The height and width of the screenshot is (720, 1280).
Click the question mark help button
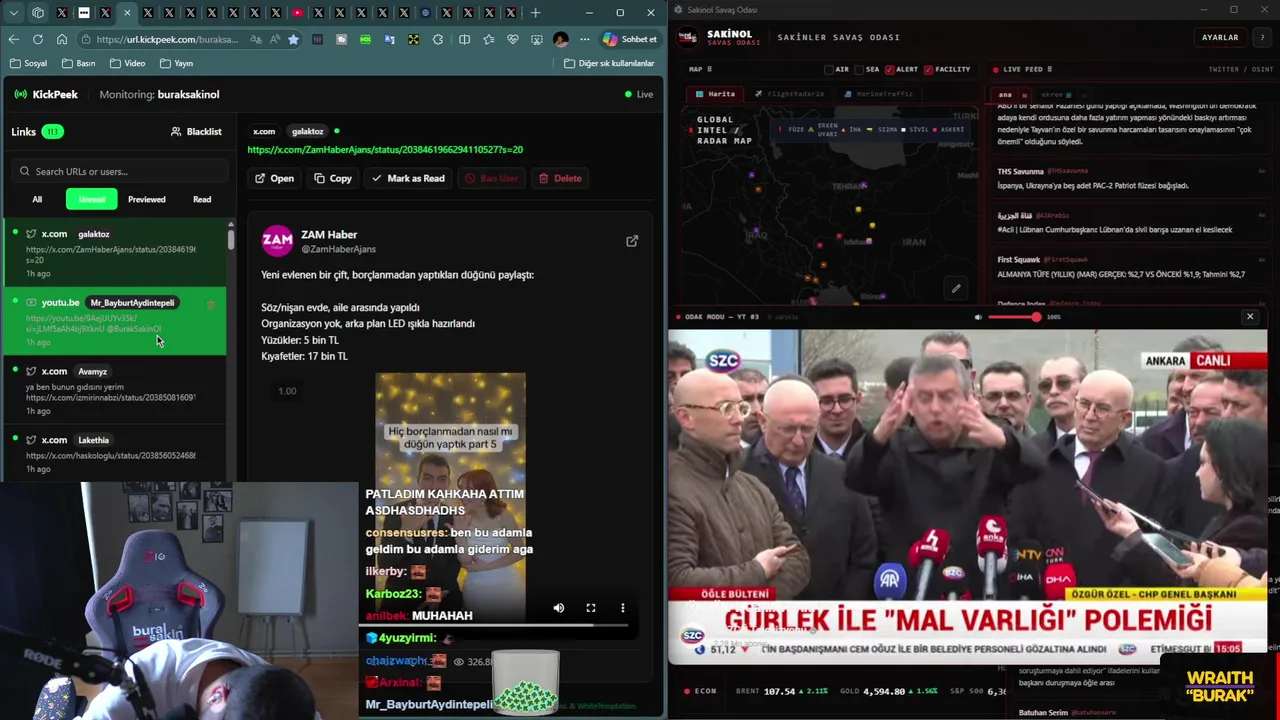click(1261, 37)
